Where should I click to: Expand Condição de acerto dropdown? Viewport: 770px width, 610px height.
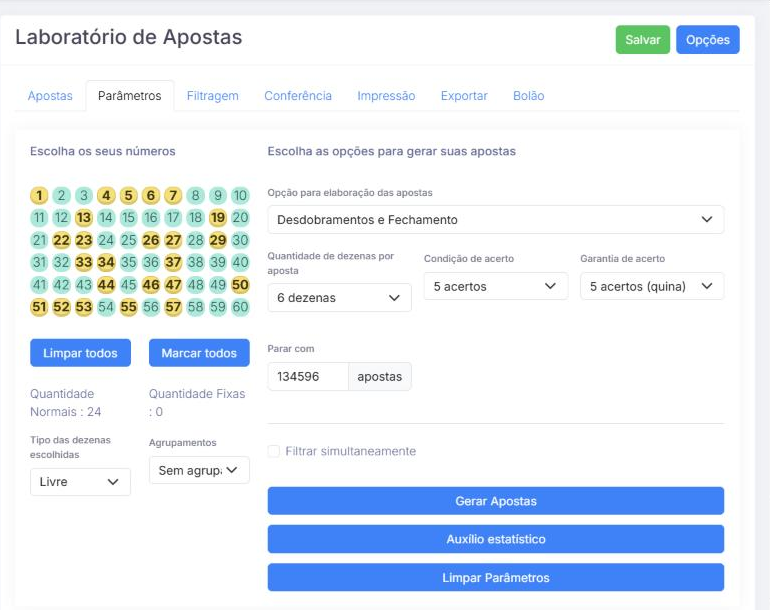pyautogui.click(x=496, y=286)
